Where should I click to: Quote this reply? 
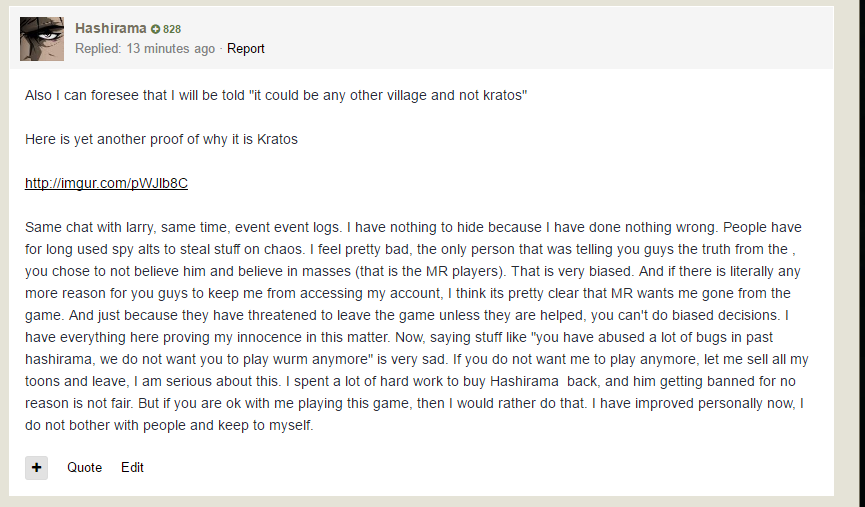click(x=85, y=467)
